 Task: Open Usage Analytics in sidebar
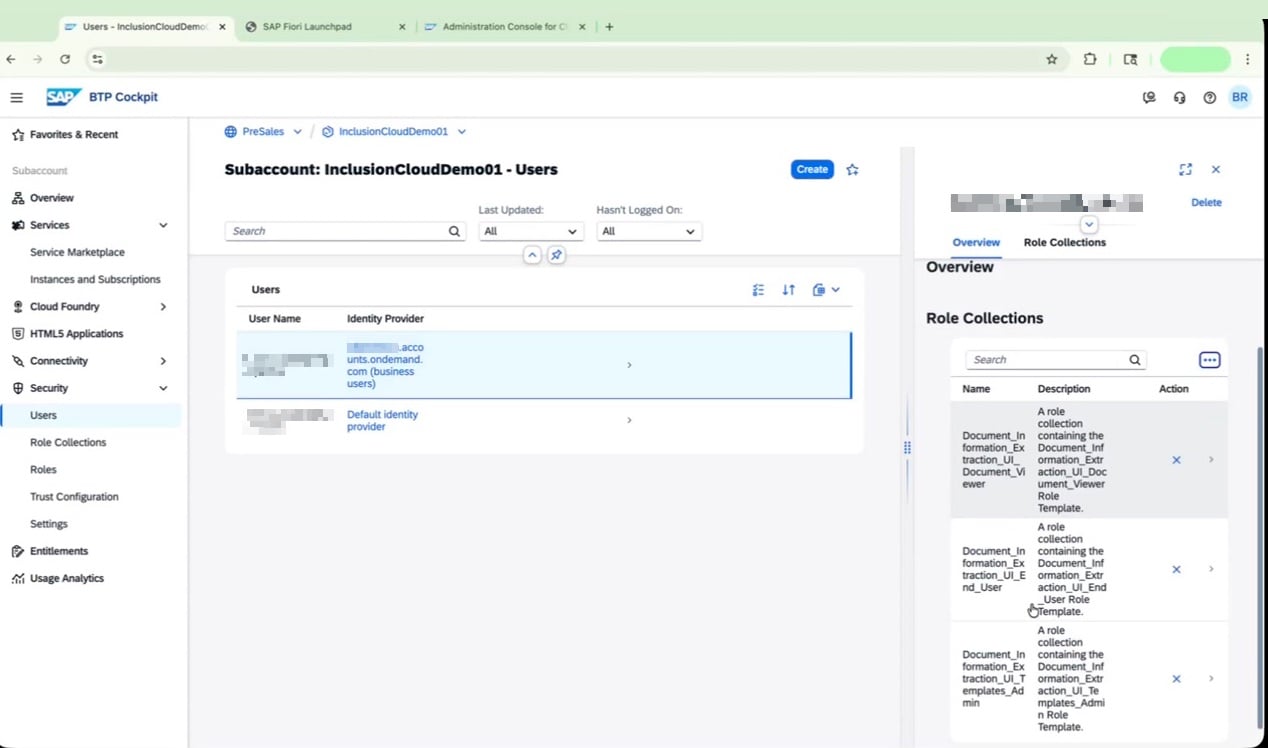tap(67, 578)
